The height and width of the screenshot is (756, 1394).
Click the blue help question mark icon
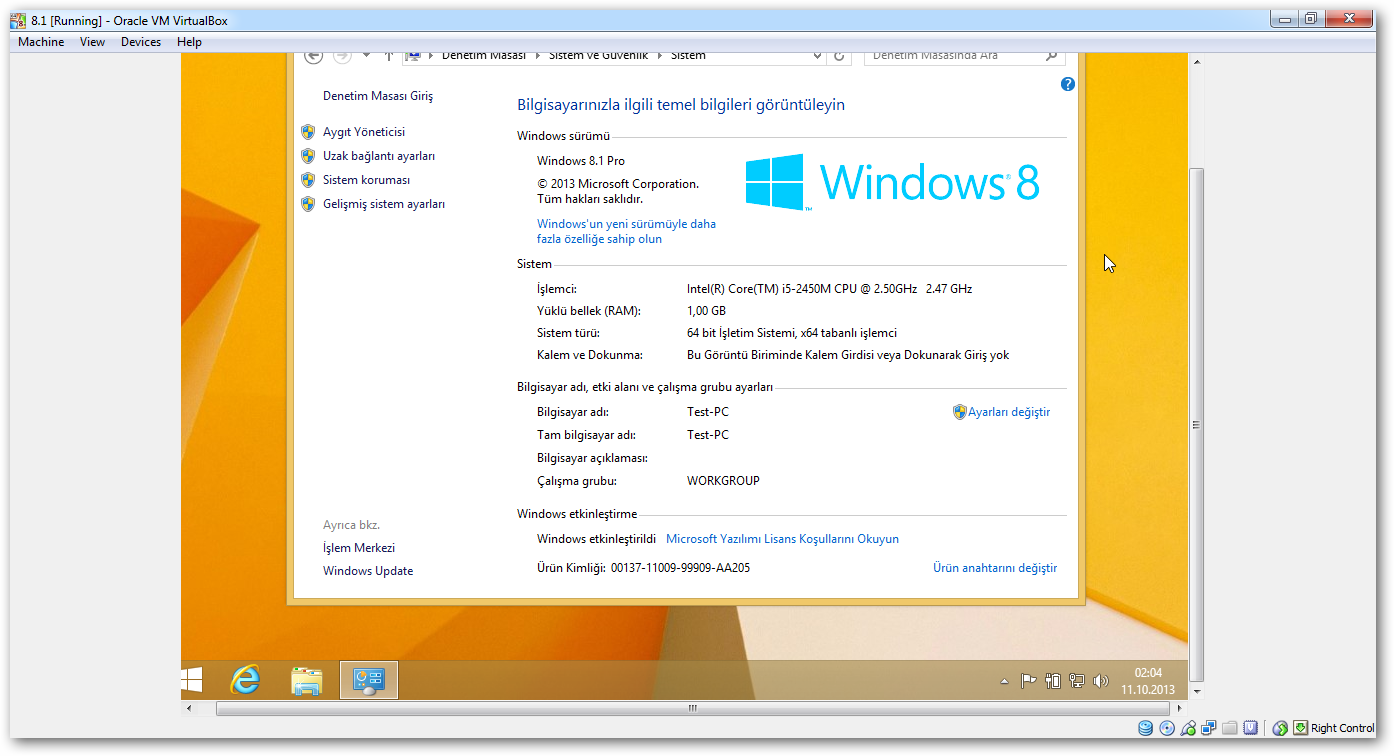pos(1067,84)
